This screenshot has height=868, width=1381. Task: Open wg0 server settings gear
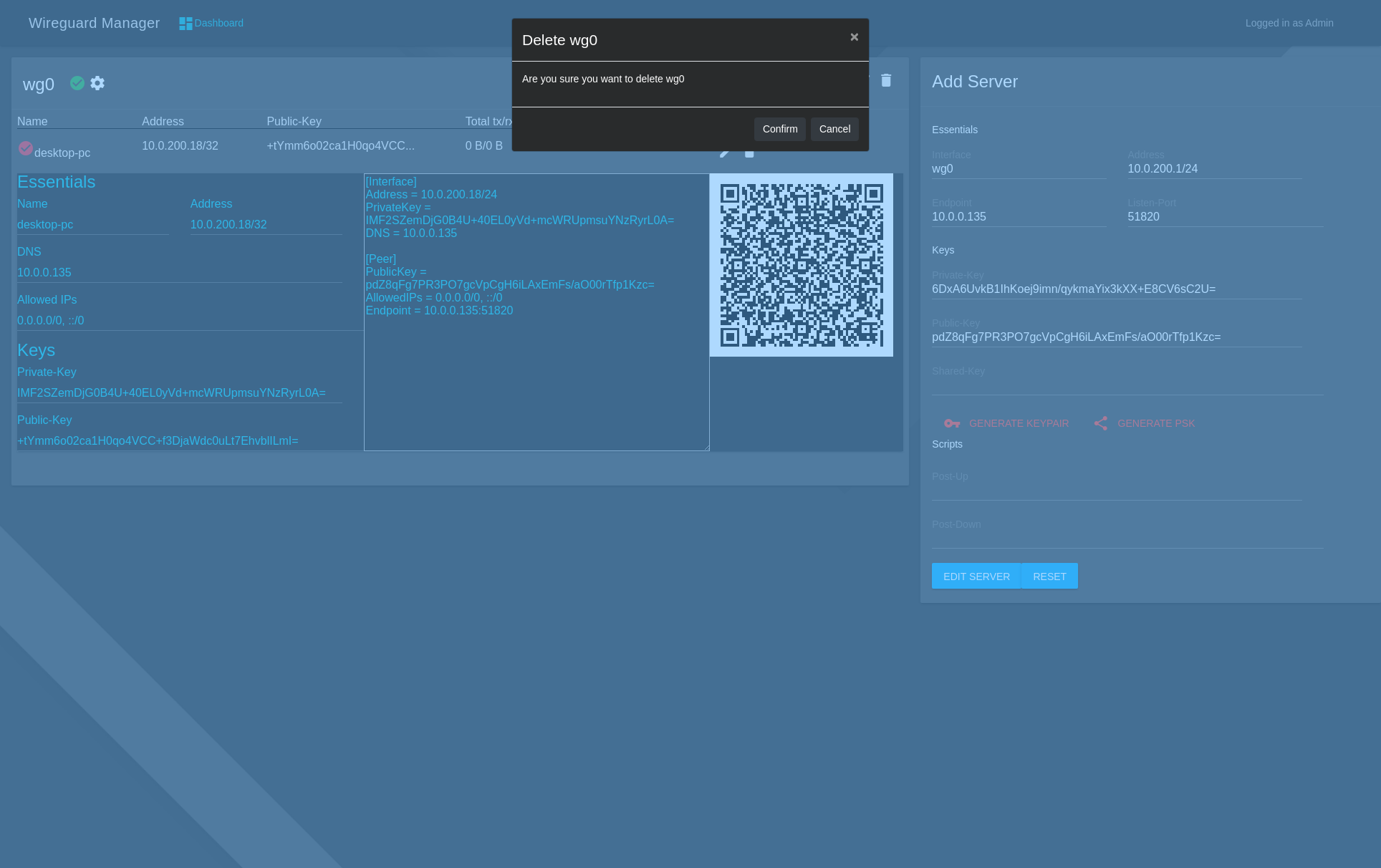tap(97, 83)
